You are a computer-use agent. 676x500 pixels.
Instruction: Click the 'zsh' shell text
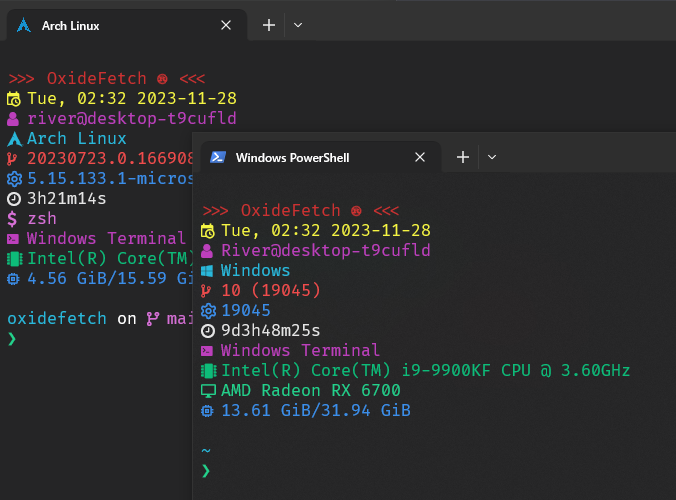pos(42,219)
